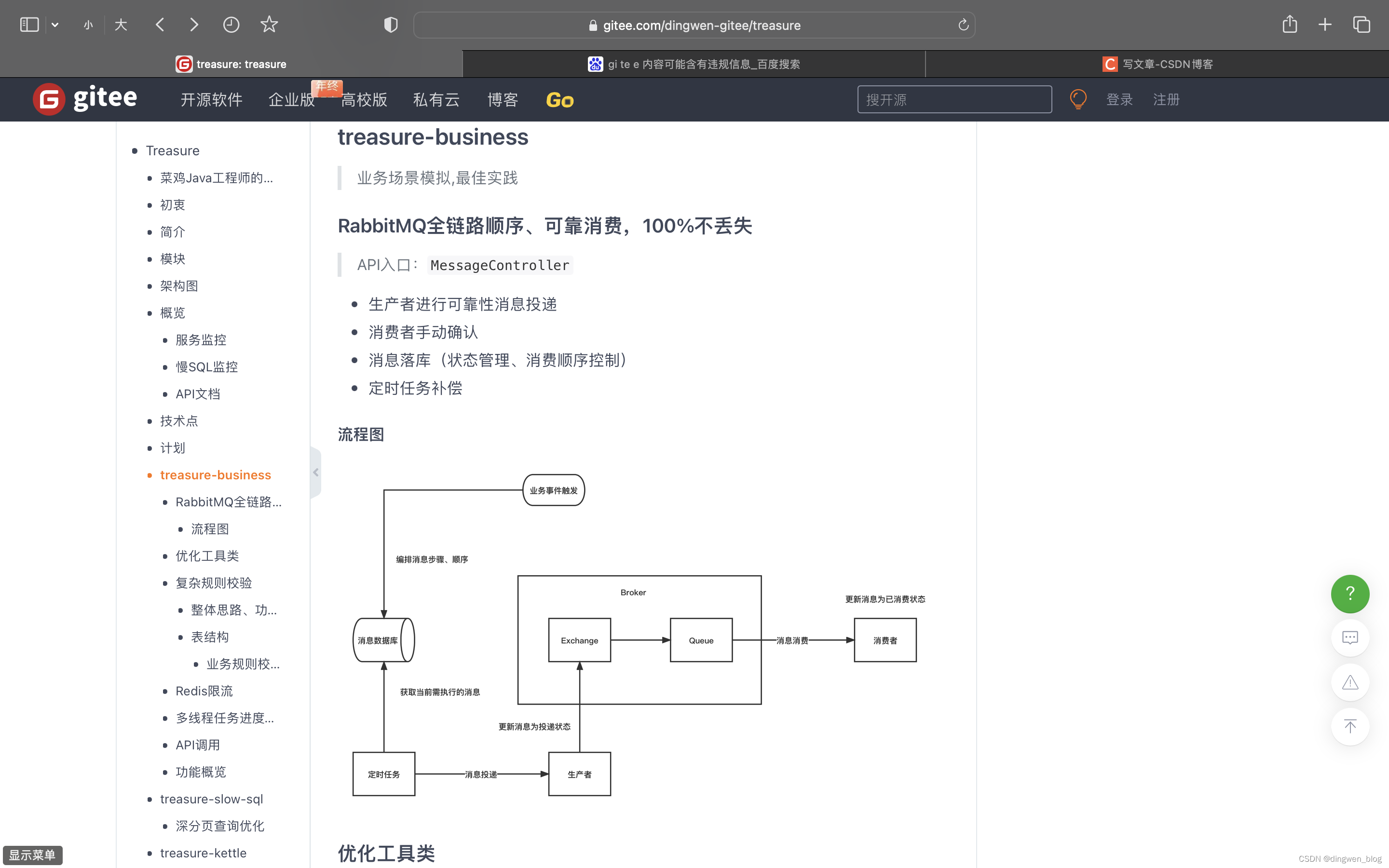This screenshot has height=868, width=1389.
Task: Open the chat feedback icon
Action: pos(1350,637)
